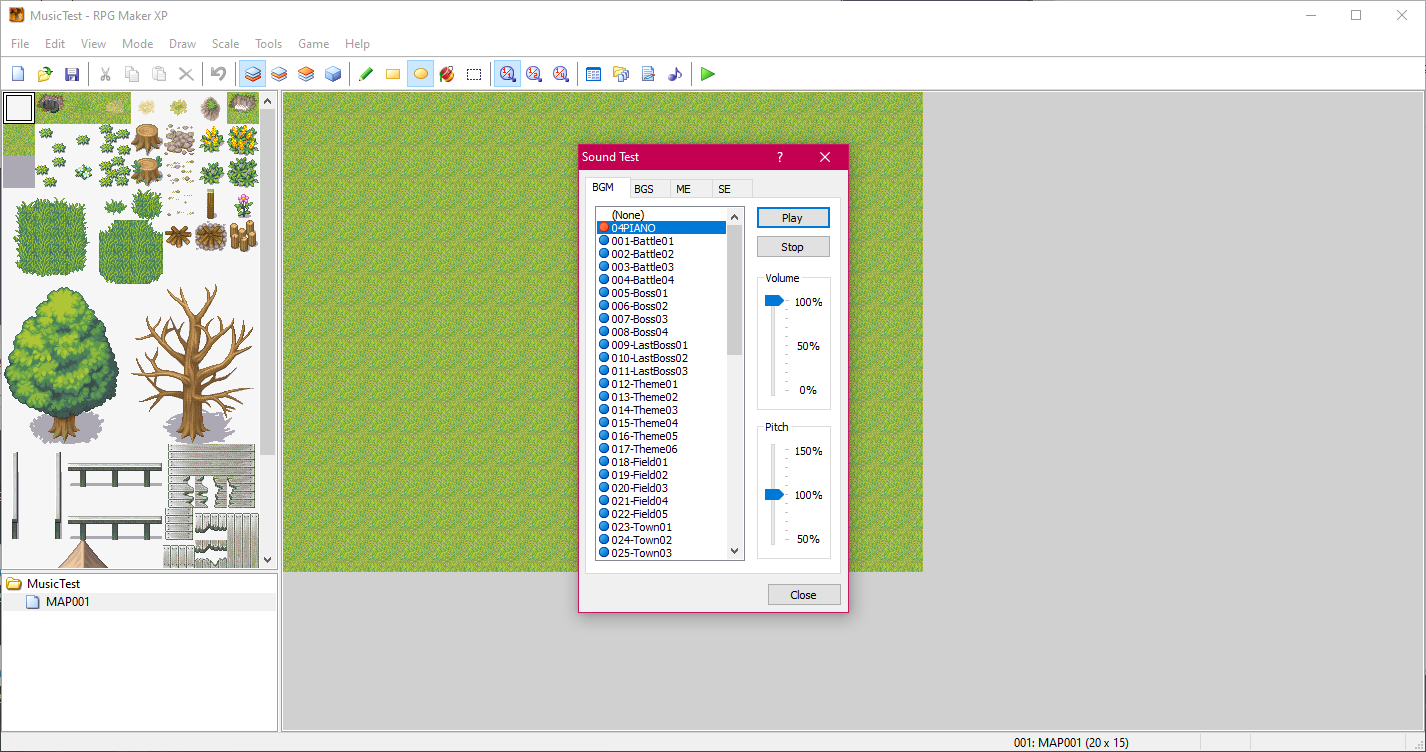1426x752 pixels.
Task: Select 025-Town03 track
Action: pos(661,553)
